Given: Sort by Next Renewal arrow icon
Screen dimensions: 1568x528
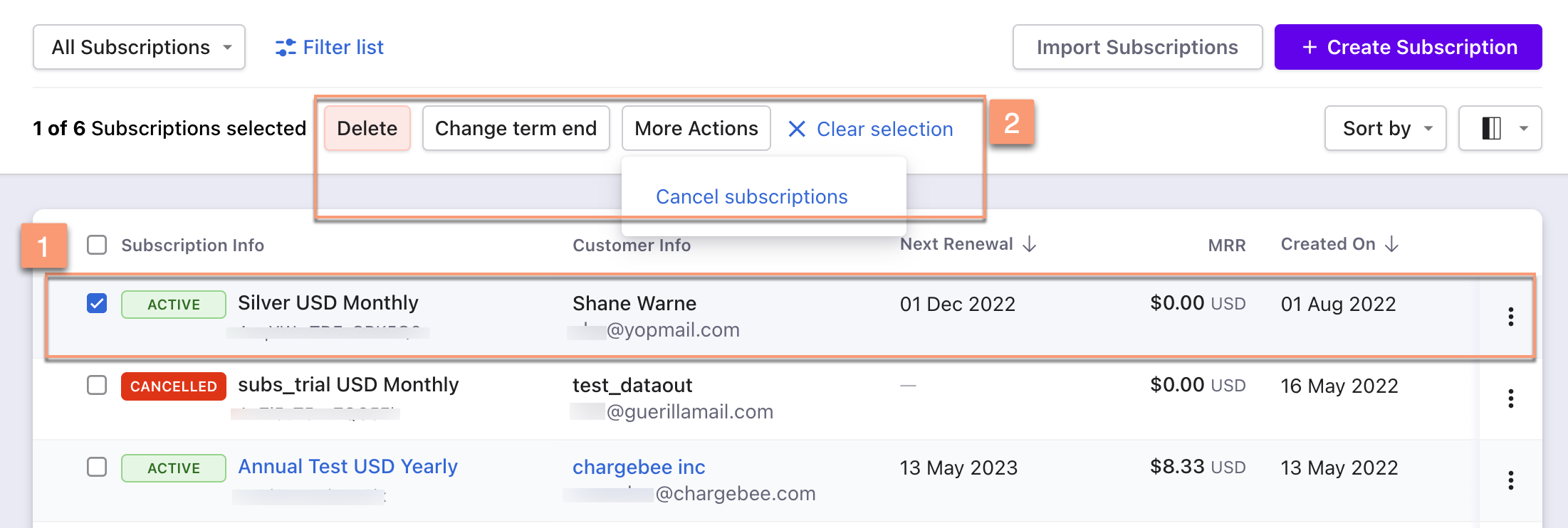Looking at the screenshot, I should tap(1030, 245).
